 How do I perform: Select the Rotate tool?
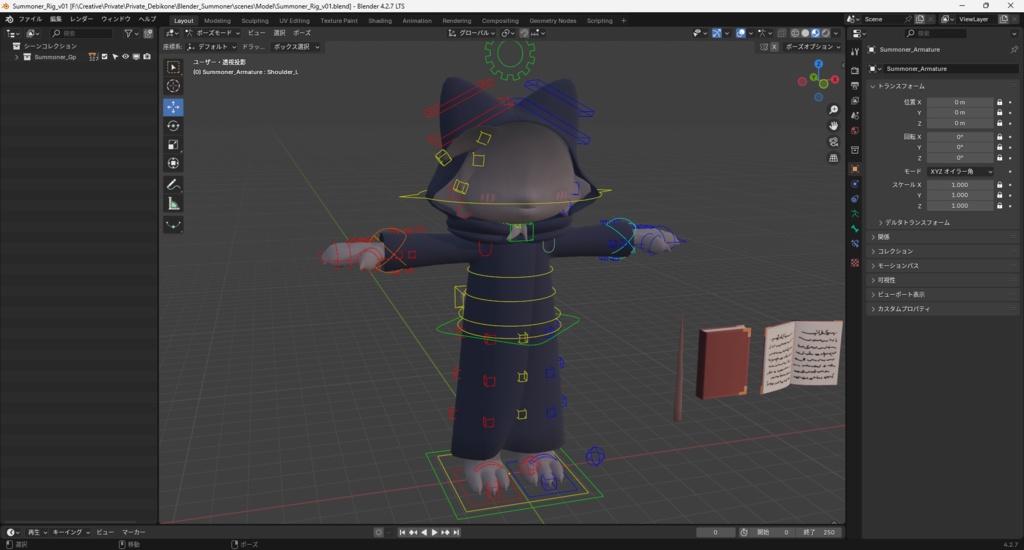tap(173, 126)
